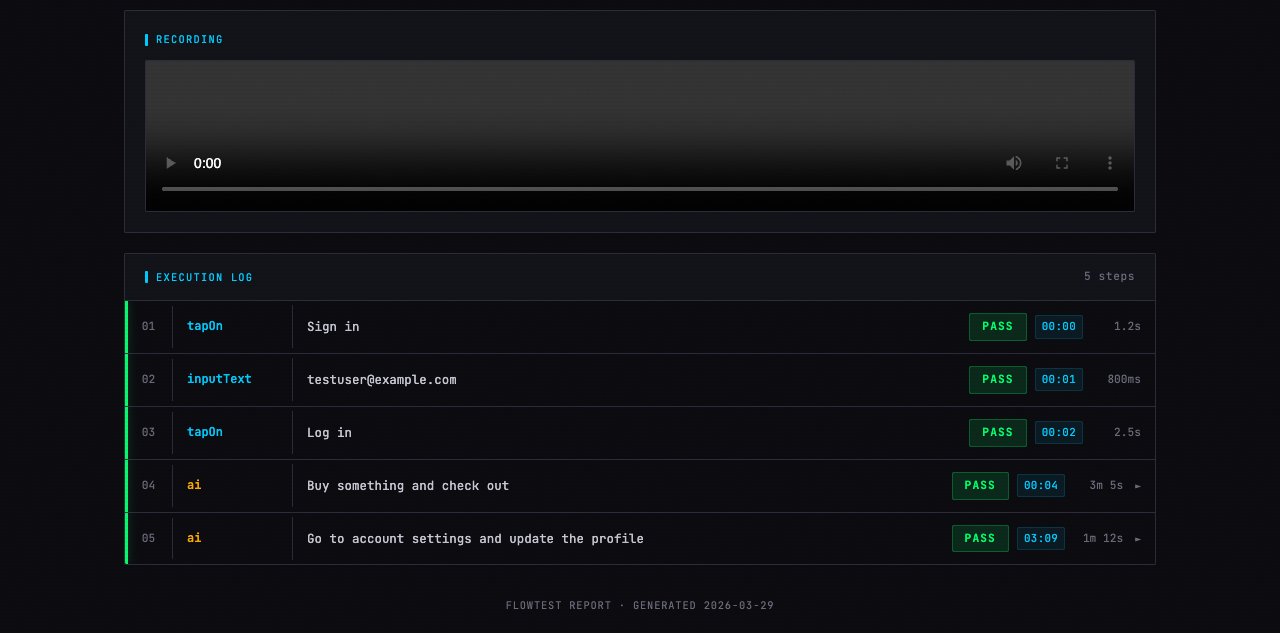Image resolution: width=1280 pixels, height=633 pixels.
Task: Click the EXECUTION LOG section marker icon
Action: [146, 277]
